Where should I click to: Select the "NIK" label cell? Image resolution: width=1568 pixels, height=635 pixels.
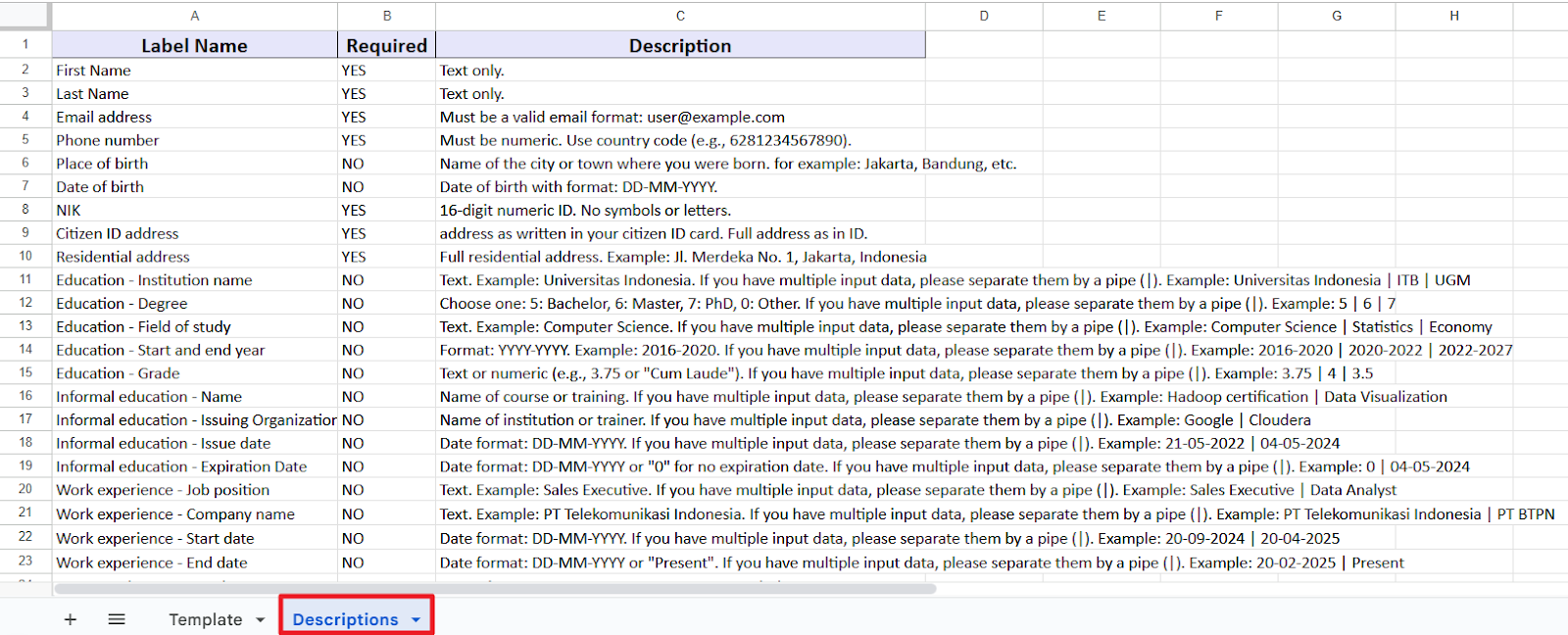(194, 210)
